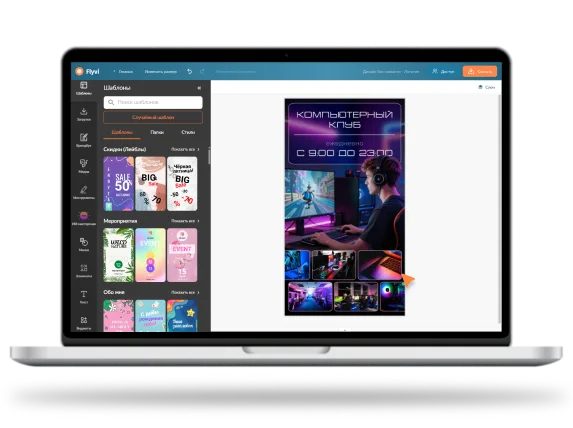Image resolution: width=573 pixels, height=428 pixels.
Task: Expand 'Показать все' for Скидки (Лейблы)
Action: pyautogui.click(x=185, y=149)
